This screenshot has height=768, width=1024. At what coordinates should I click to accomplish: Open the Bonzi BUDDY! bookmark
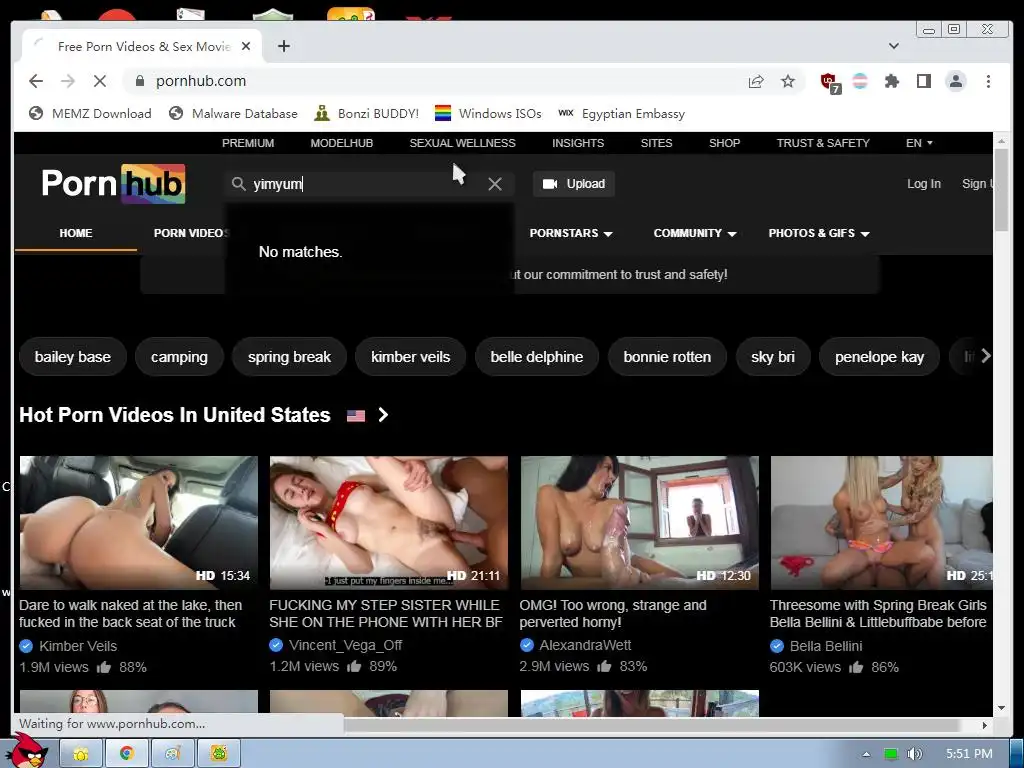(366, 114)
